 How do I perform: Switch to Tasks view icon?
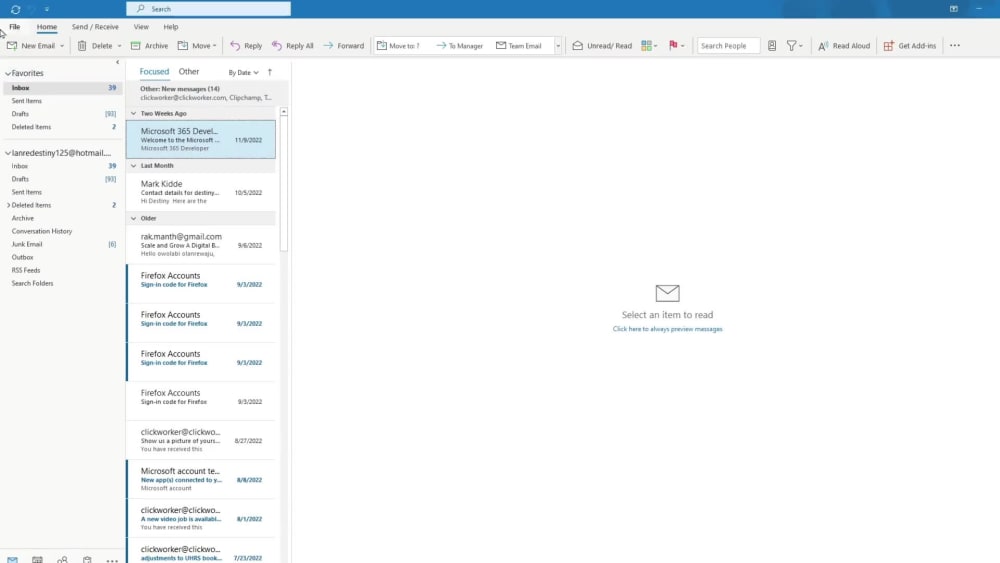click(x=87, y=559)
